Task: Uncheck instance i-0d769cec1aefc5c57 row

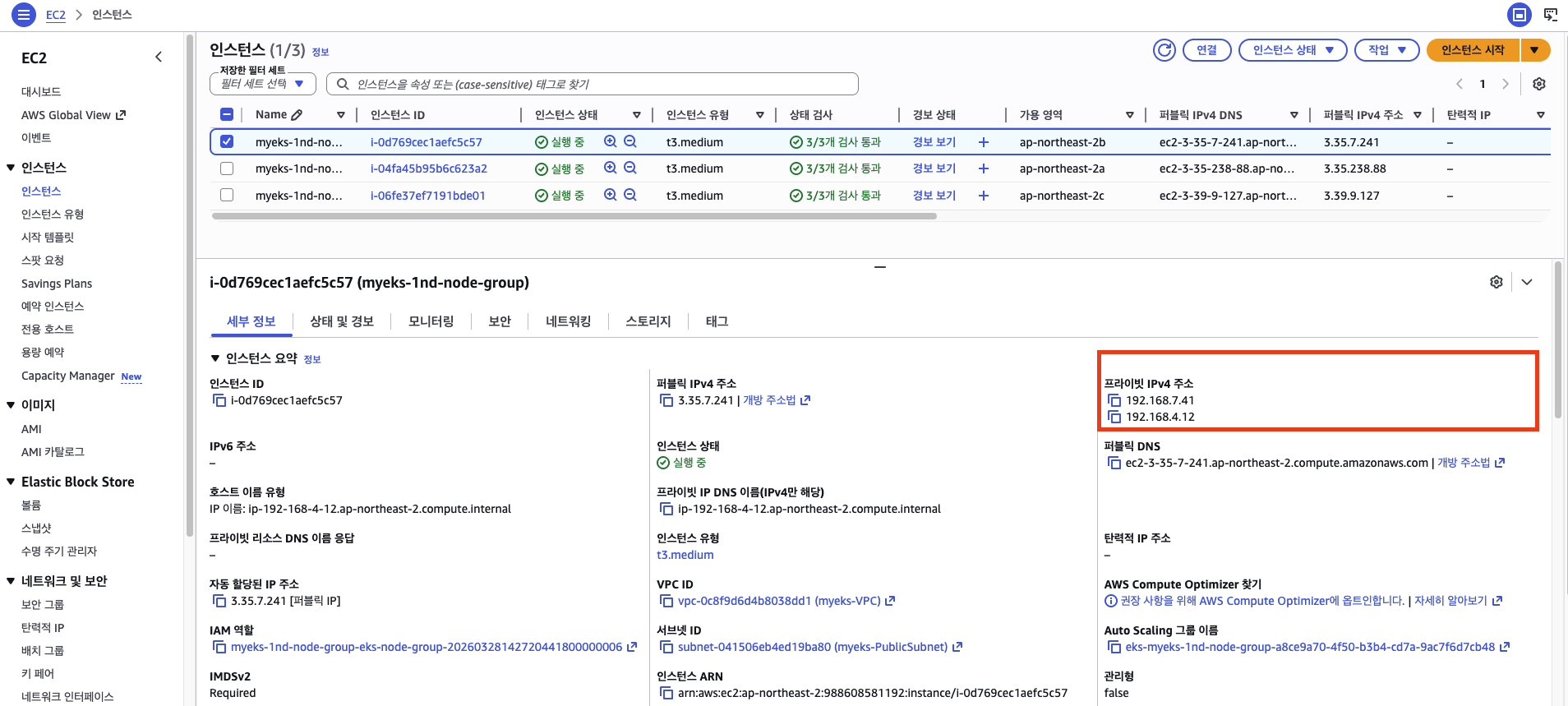Action: pos(227,141)
